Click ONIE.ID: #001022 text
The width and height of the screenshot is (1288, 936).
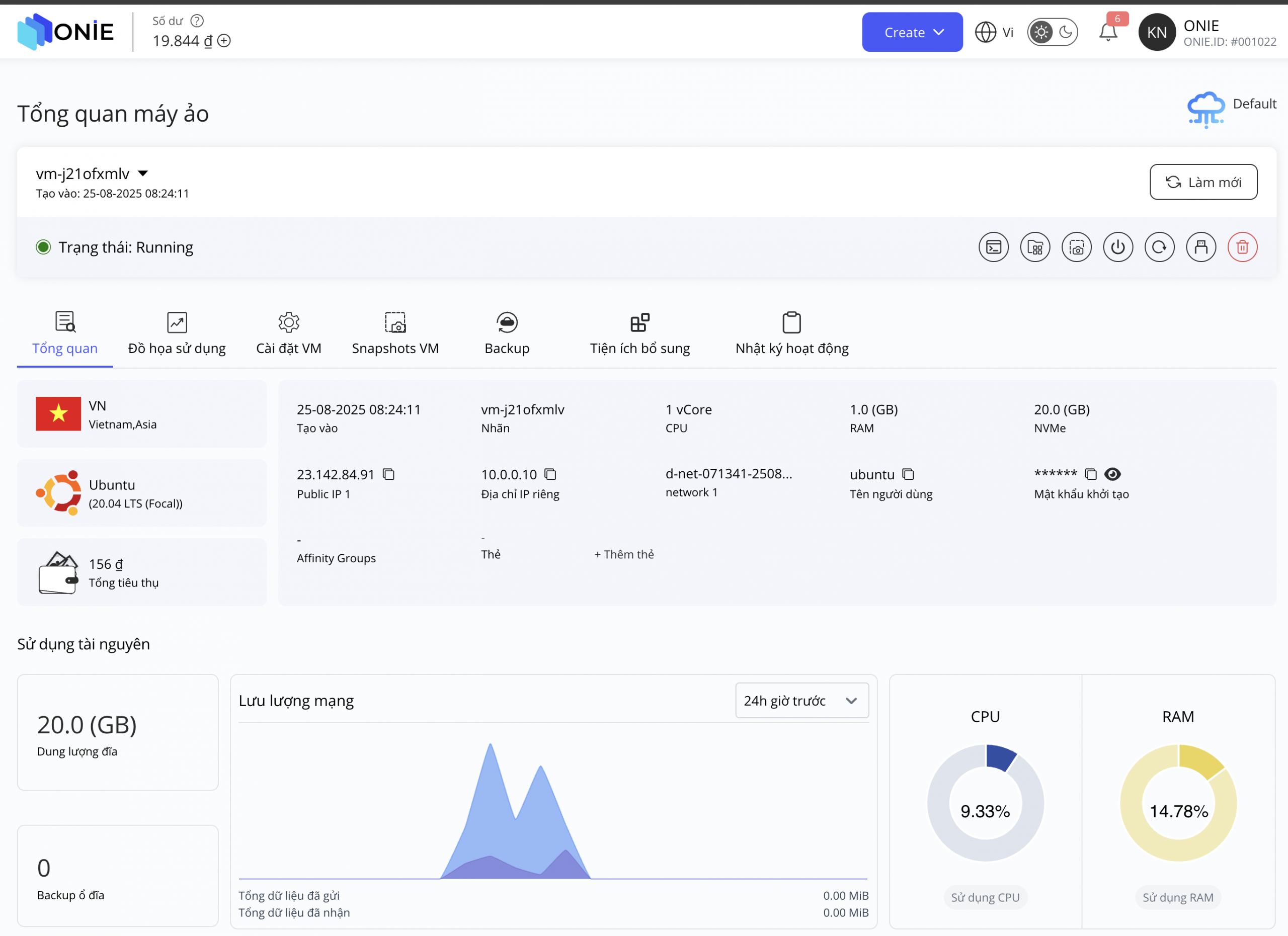pos(1230,42)
